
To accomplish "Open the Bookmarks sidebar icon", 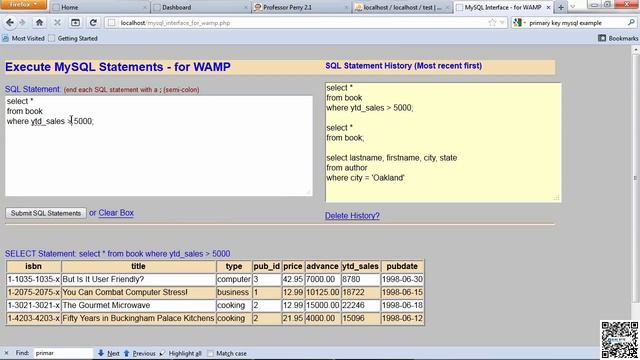I will [602, 38].
